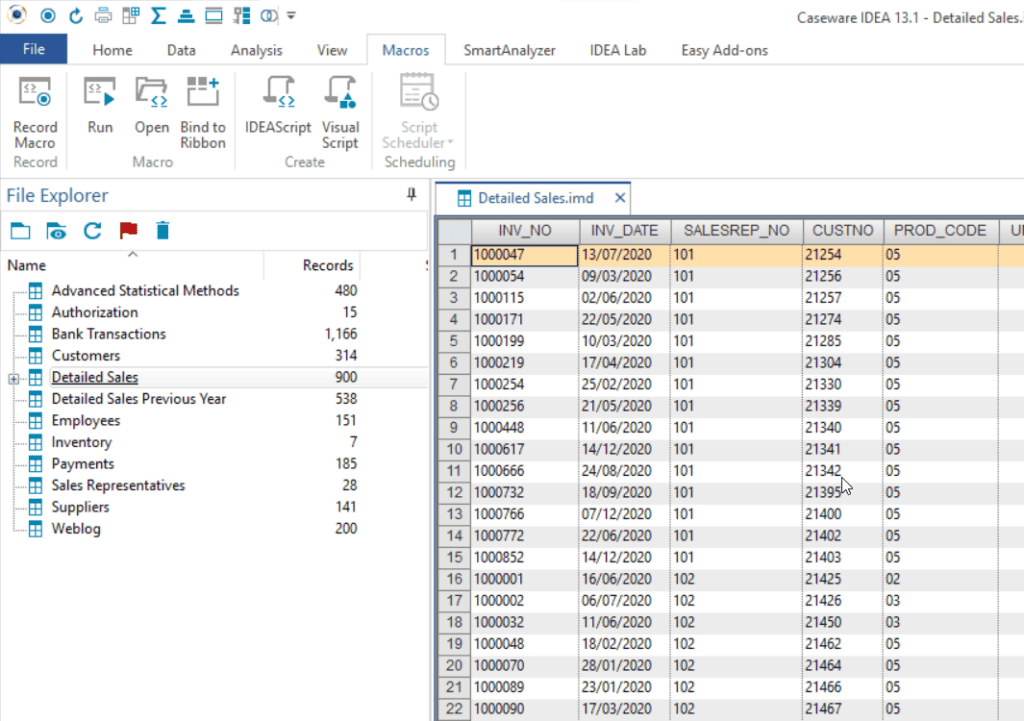Select Detailed Sales Previous Year database

(x=138, y=398)
